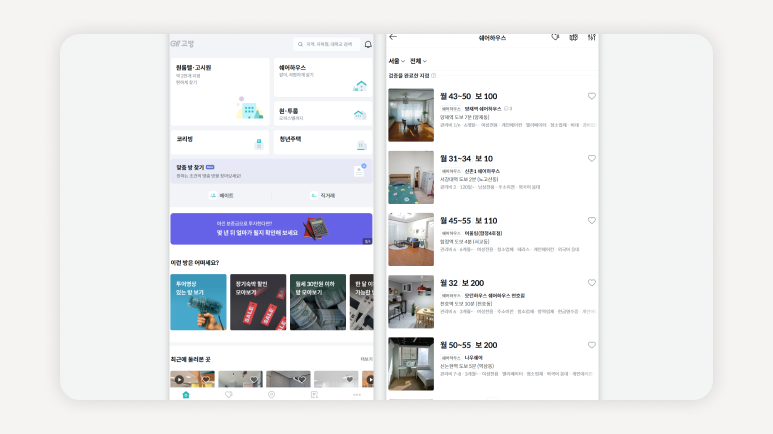Expand the 전체 area dropdown
Viewport: 773px width, 434px height.
418,61
